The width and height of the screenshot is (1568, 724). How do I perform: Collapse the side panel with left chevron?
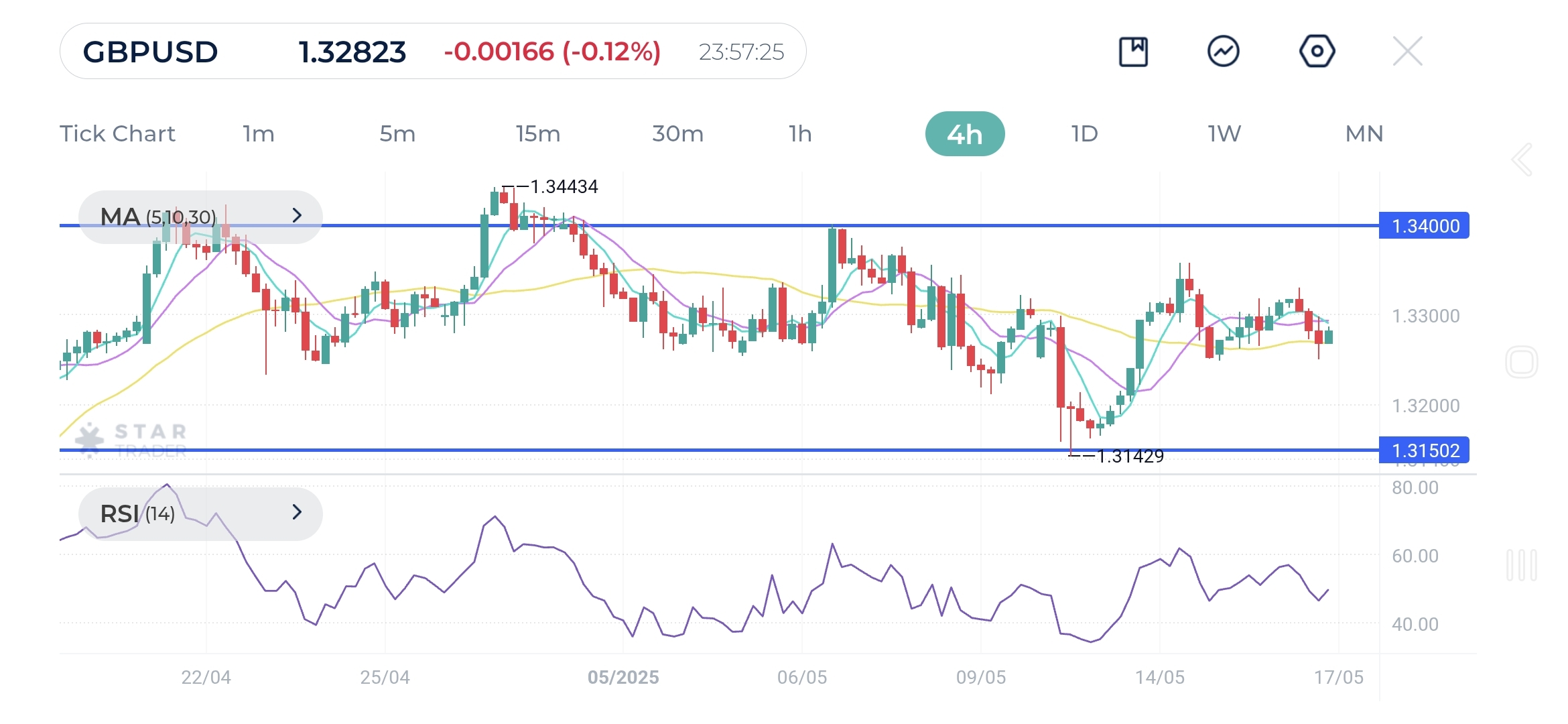click(x=1520, y=159)
